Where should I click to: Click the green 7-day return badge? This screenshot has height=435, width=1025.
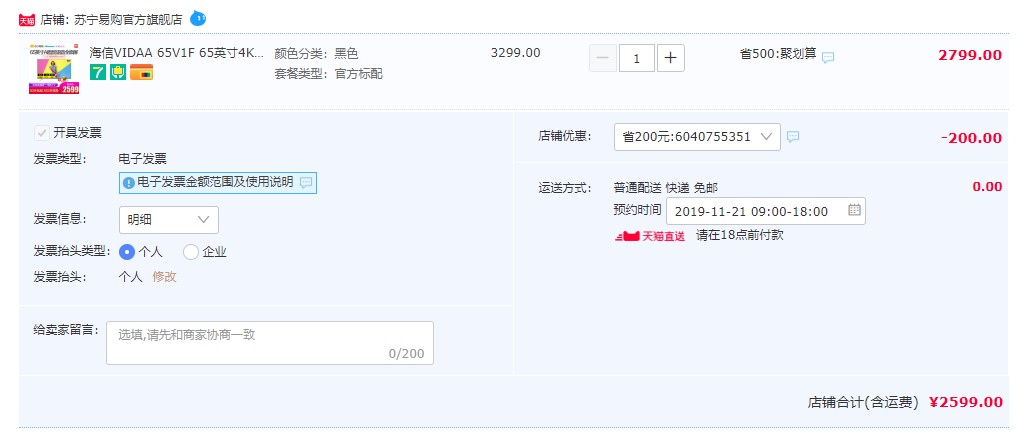tap(97, 73)
